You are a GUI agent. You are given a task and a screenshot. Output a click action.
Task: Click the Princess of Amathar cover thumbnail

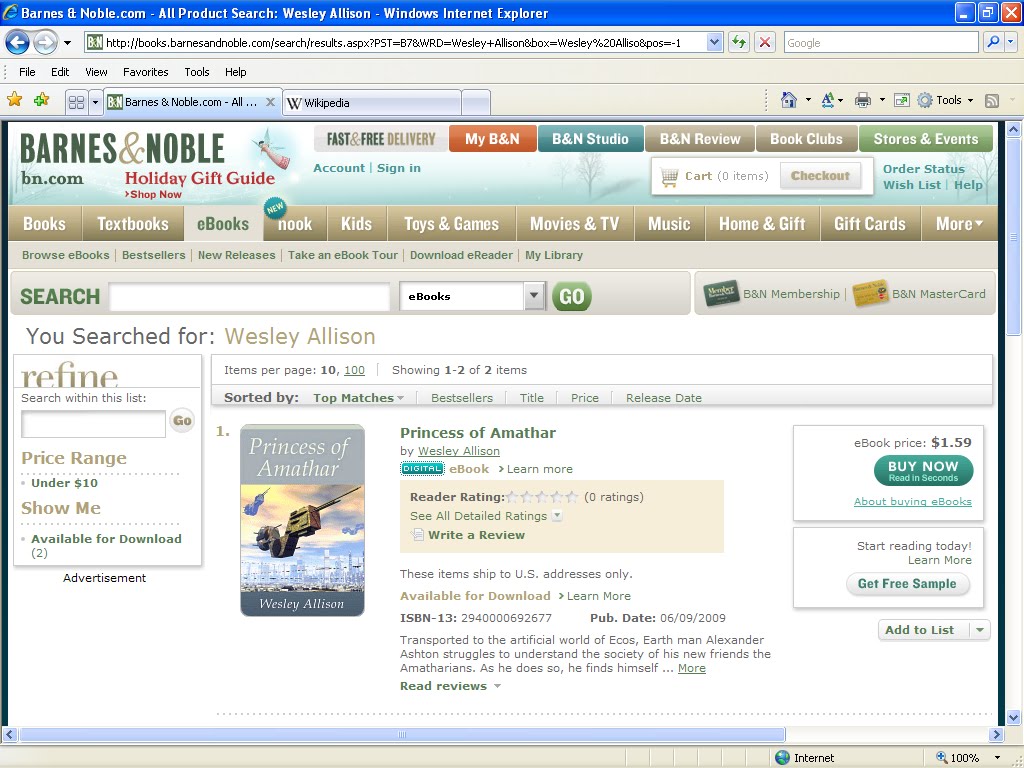302,520
